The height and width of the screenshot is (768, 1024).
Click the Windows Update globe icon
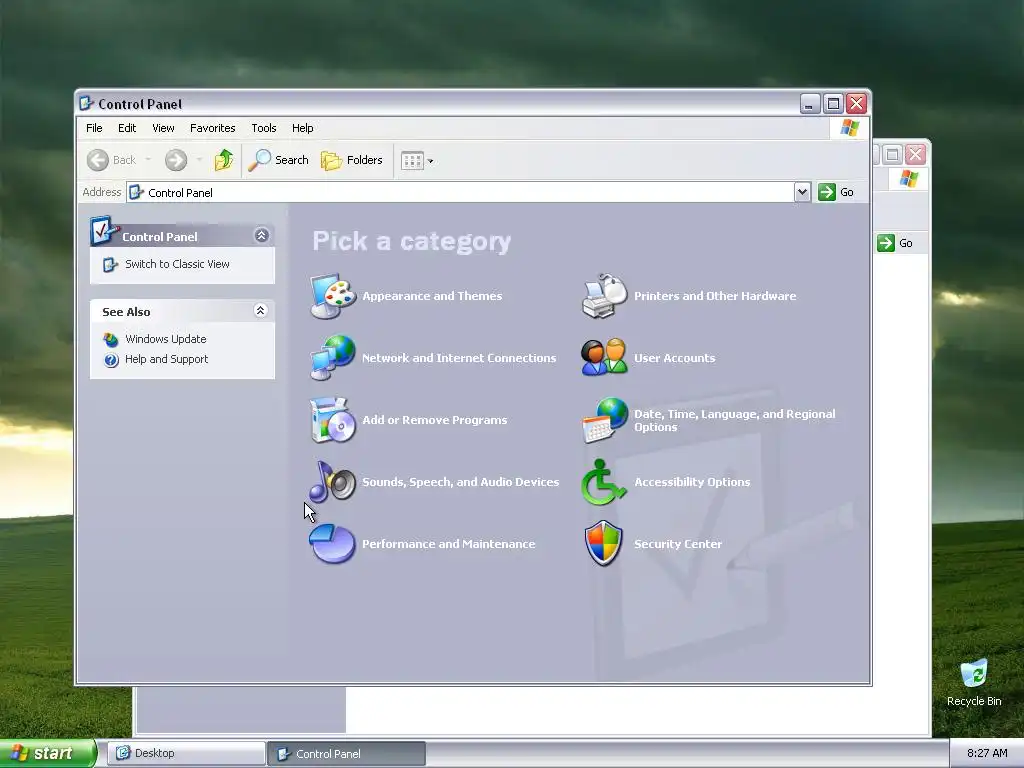point(111,340)
